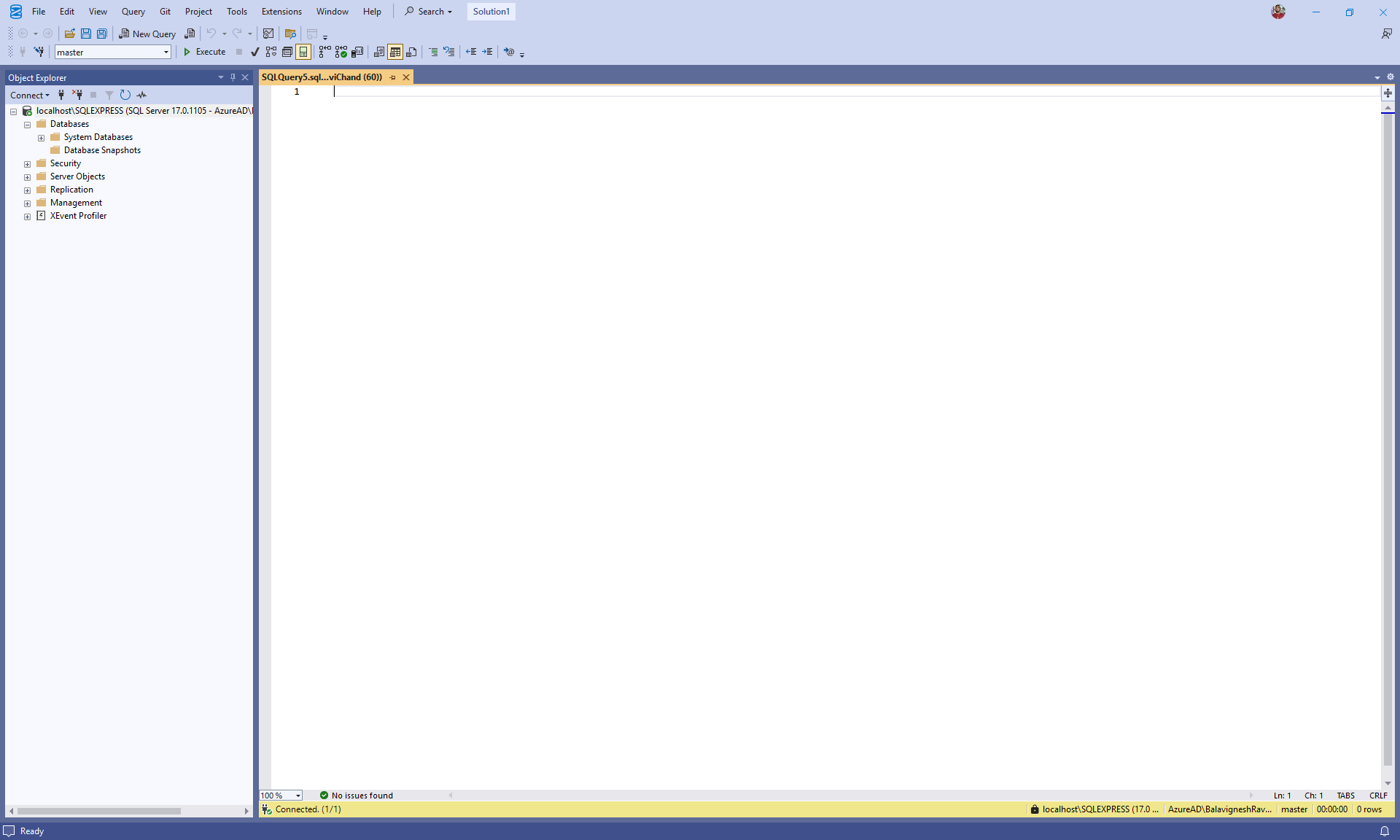Viewport: 1400px width, 840px height.
Task: Toggle Include Live Query Statistics
Action: (x=341, y=52)
